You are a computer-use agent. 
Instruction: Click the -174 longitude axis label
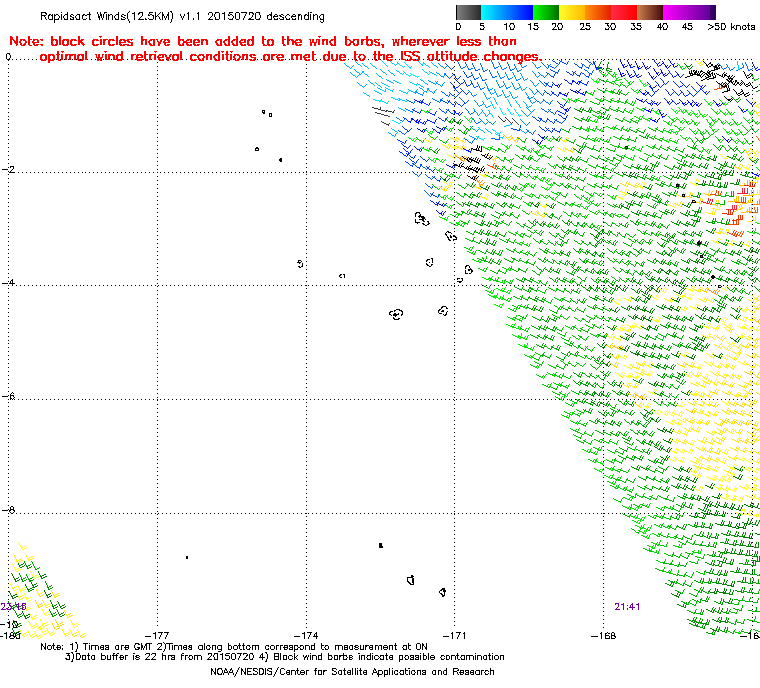click(306, 635)
